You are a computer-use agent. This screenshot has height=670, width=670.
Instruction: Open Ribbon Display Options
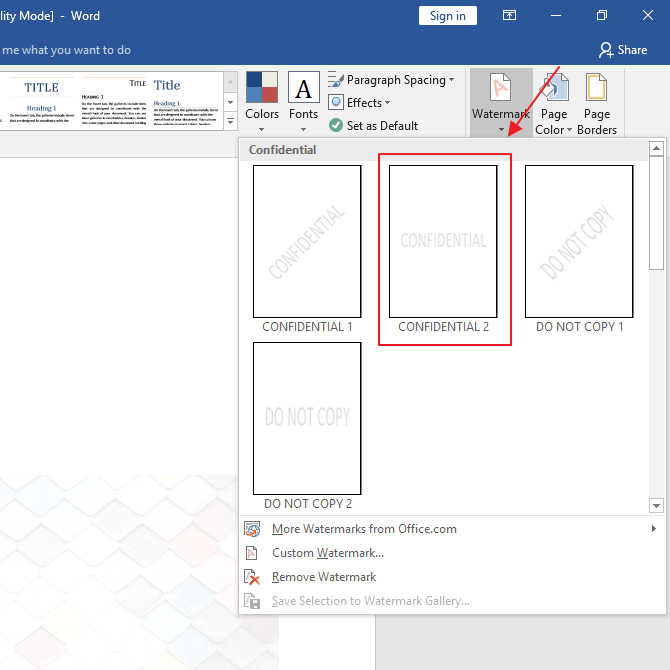pos(509,16)
